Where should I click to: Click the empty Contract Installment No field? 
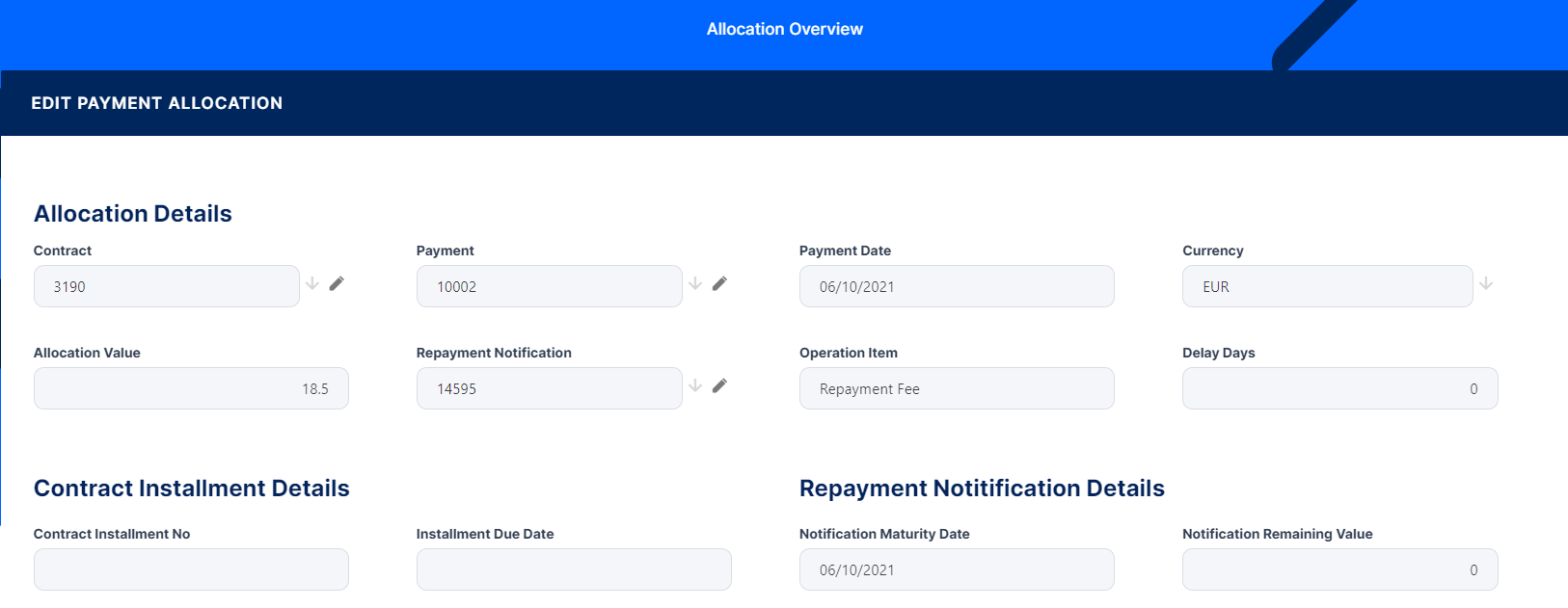191,569
